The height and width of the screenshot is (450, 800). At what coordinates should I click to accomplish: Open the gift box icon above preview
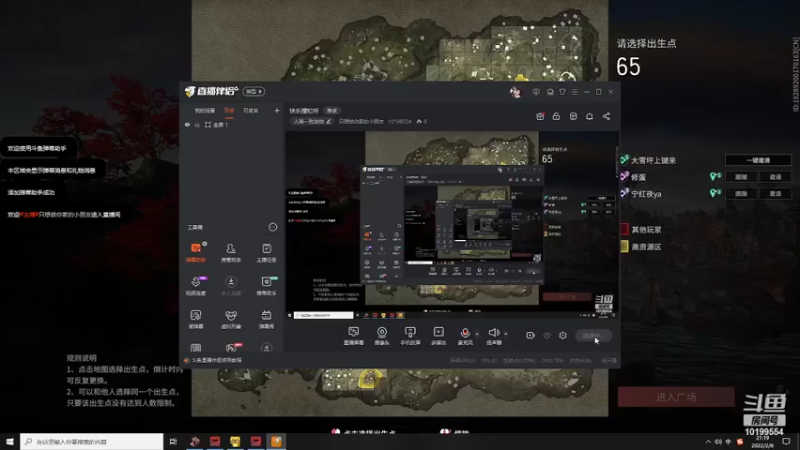(540, 116)
